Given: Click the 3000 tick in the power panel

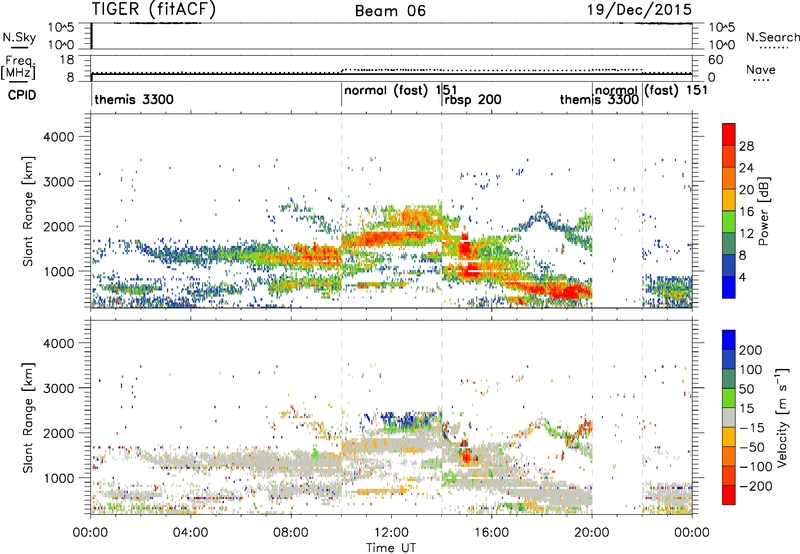Looking at the screenshot, I should point(59,182).
